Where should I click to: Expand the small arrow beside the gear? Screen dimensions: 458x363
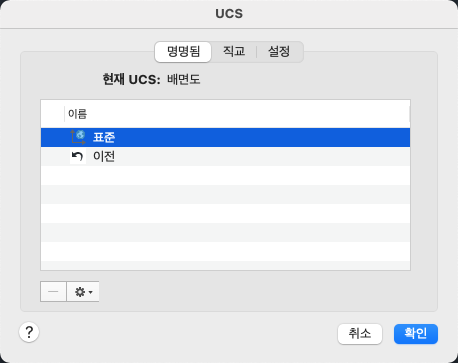point(91,292)
